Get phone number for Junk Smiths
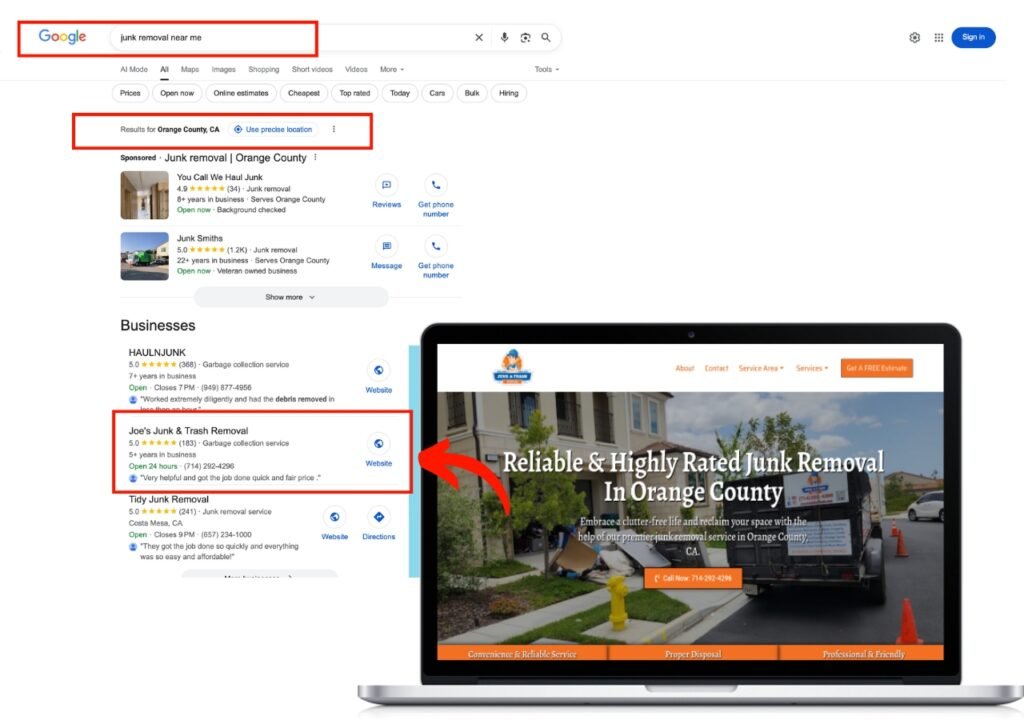 (x=436, y=257)
